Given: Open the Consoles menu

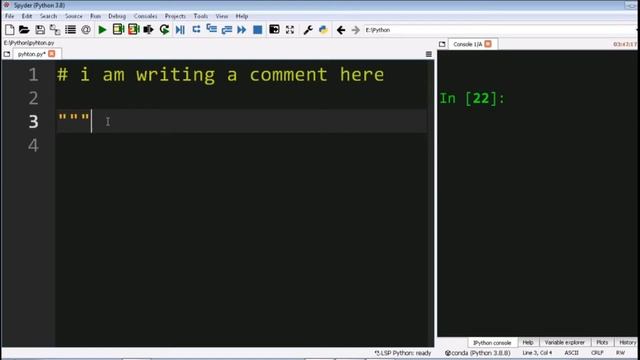Looking at the screenshot, I should [x=145, y=16].
